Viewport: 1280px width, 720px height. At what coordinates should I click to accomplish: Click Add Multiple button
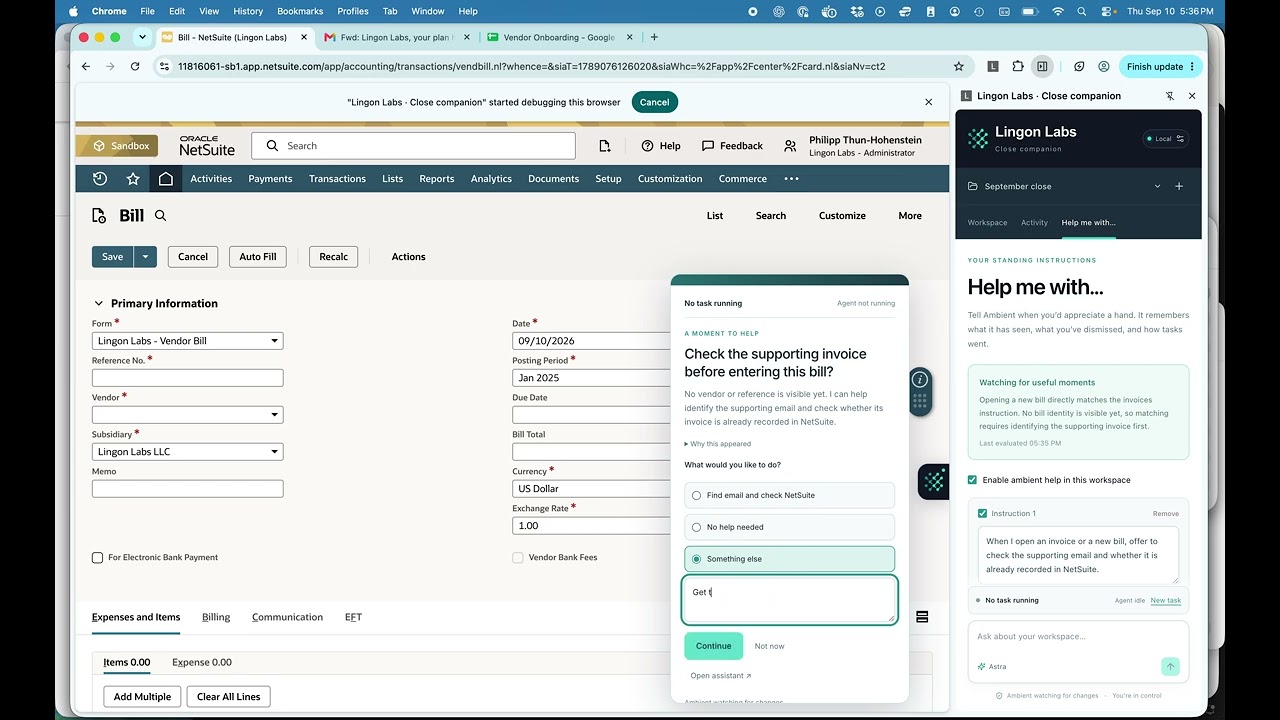[142, 697]
